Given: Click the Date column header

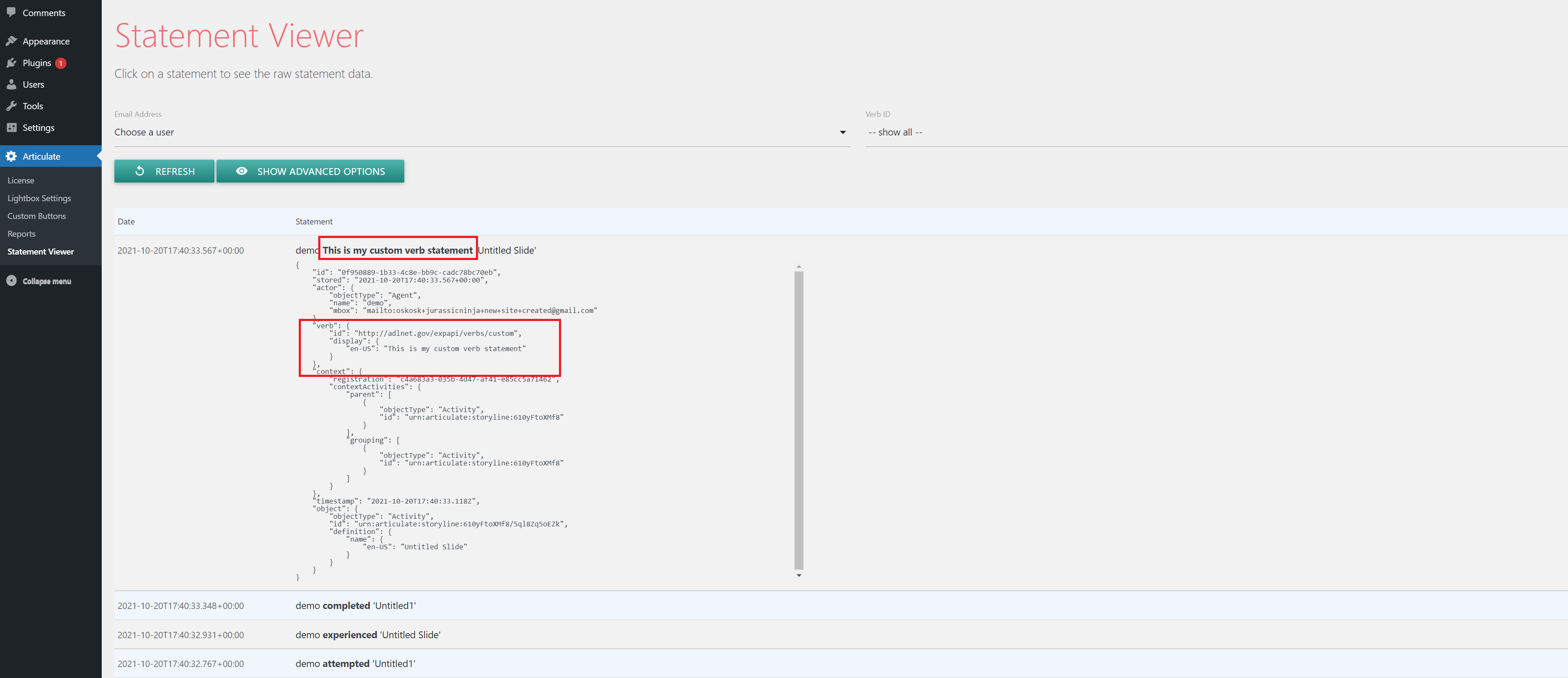Looking at the screenshot, I should coord(126,221).
